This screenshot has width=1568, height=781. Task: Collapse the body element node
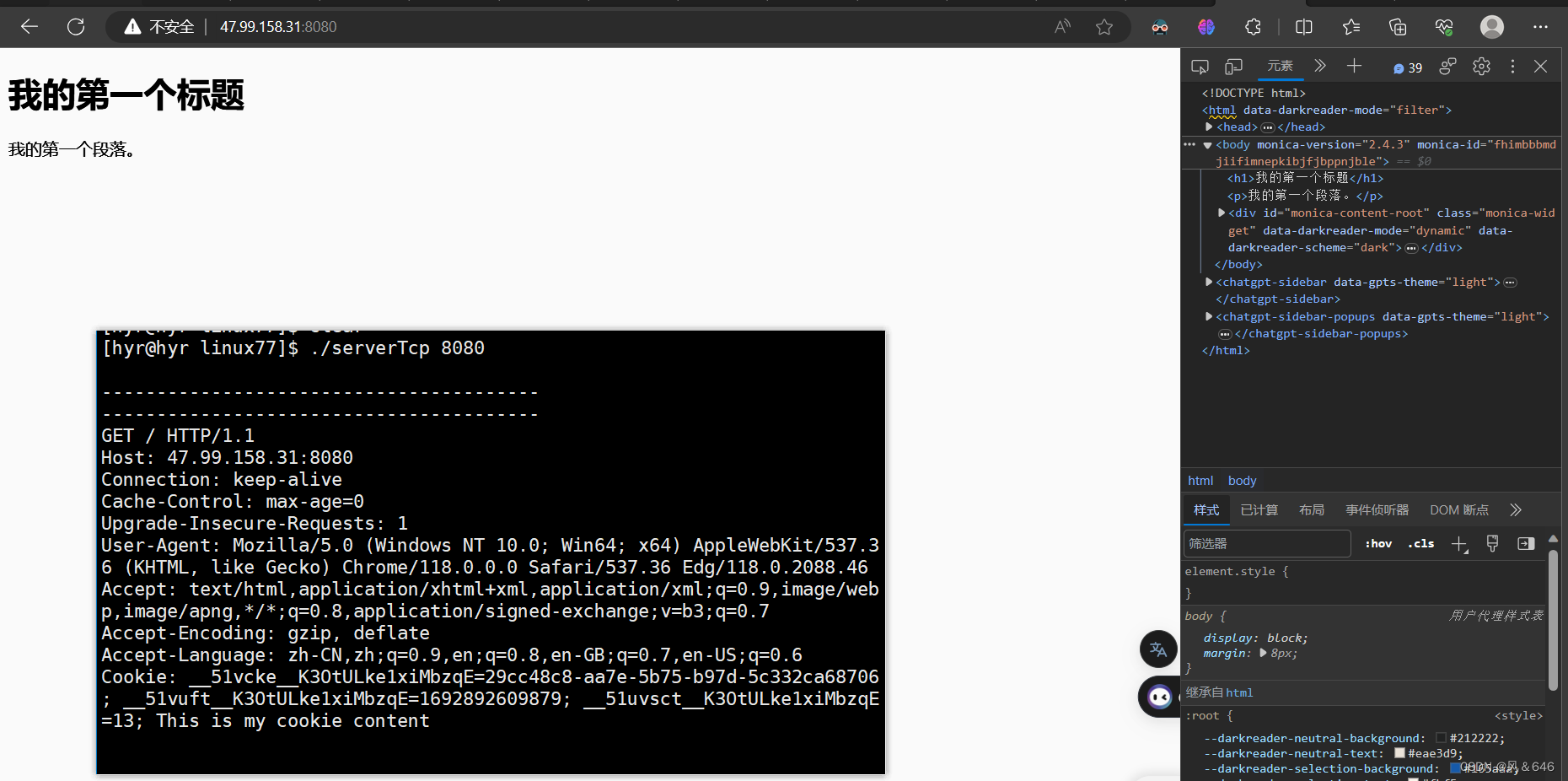1207,145
